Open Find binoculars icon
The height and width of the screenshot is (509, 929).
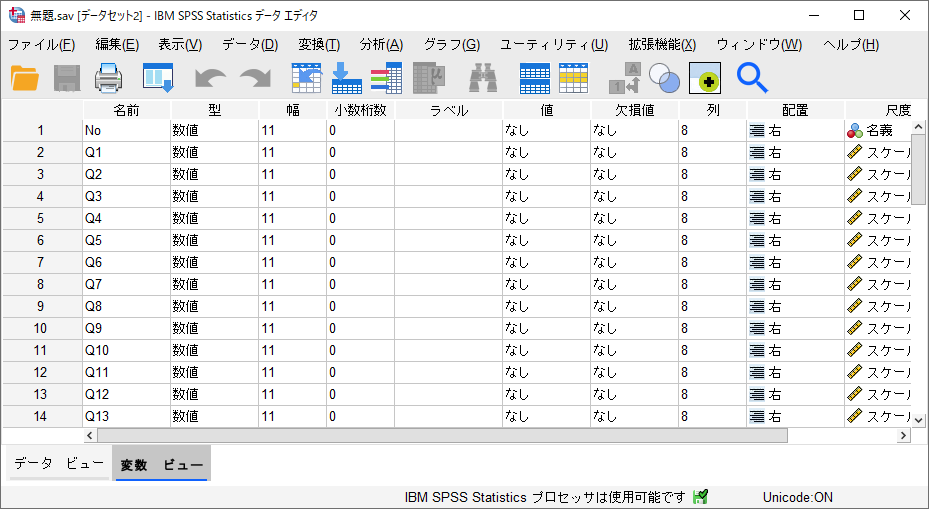pos(483,78)
